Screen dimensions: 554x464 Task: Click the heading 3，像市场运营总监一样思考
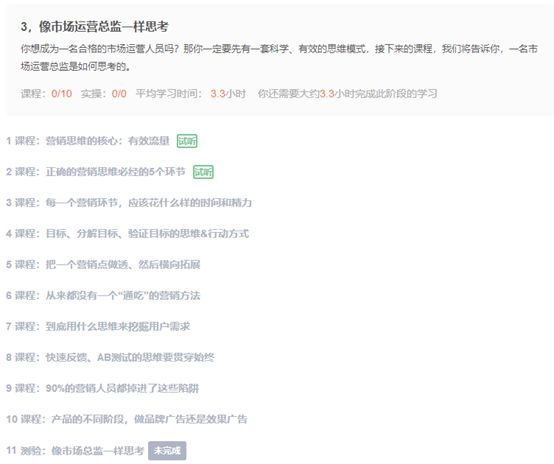coord(94,27)
